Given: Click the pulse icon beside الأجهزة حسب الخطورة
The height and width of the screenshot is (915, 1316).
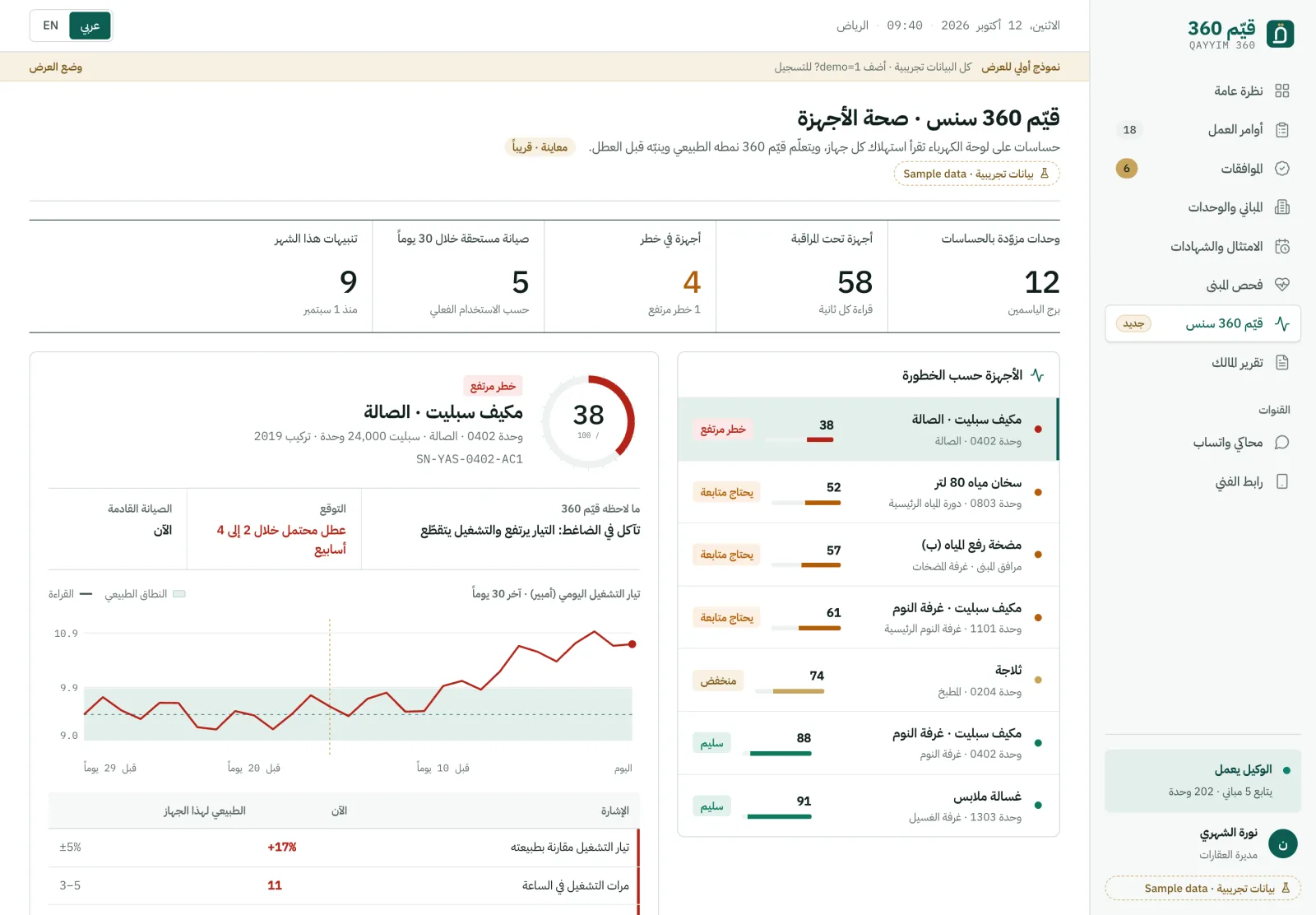Looking at the screenshot, I should point(1037,375).
